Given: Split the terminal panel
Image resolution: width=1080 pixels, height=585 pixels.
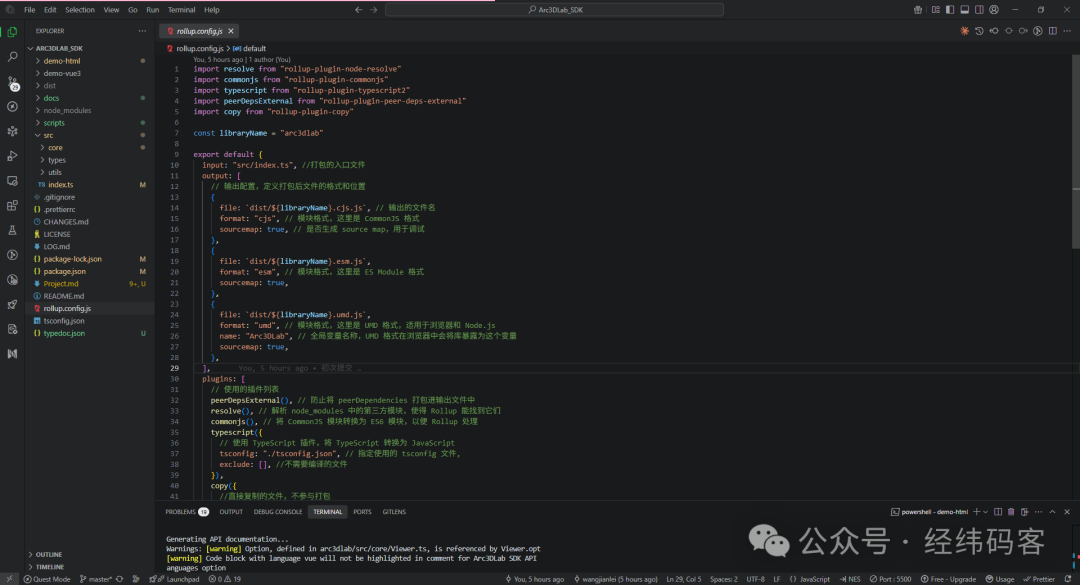Looking at the screenshot, I should pyautogui.click(x=997, y=512).
